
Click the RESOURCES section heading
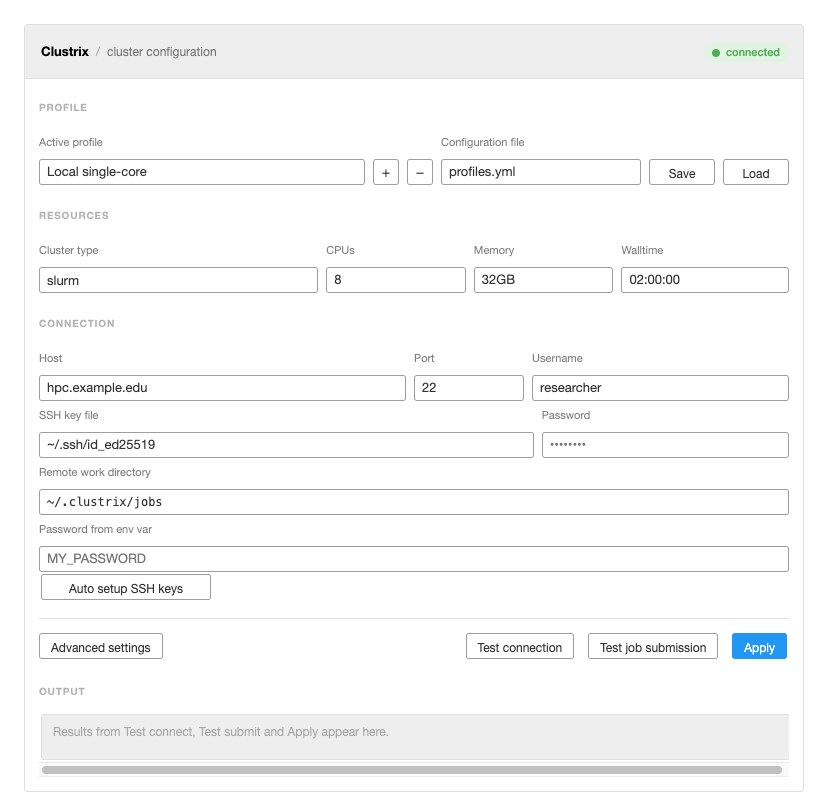74,215
